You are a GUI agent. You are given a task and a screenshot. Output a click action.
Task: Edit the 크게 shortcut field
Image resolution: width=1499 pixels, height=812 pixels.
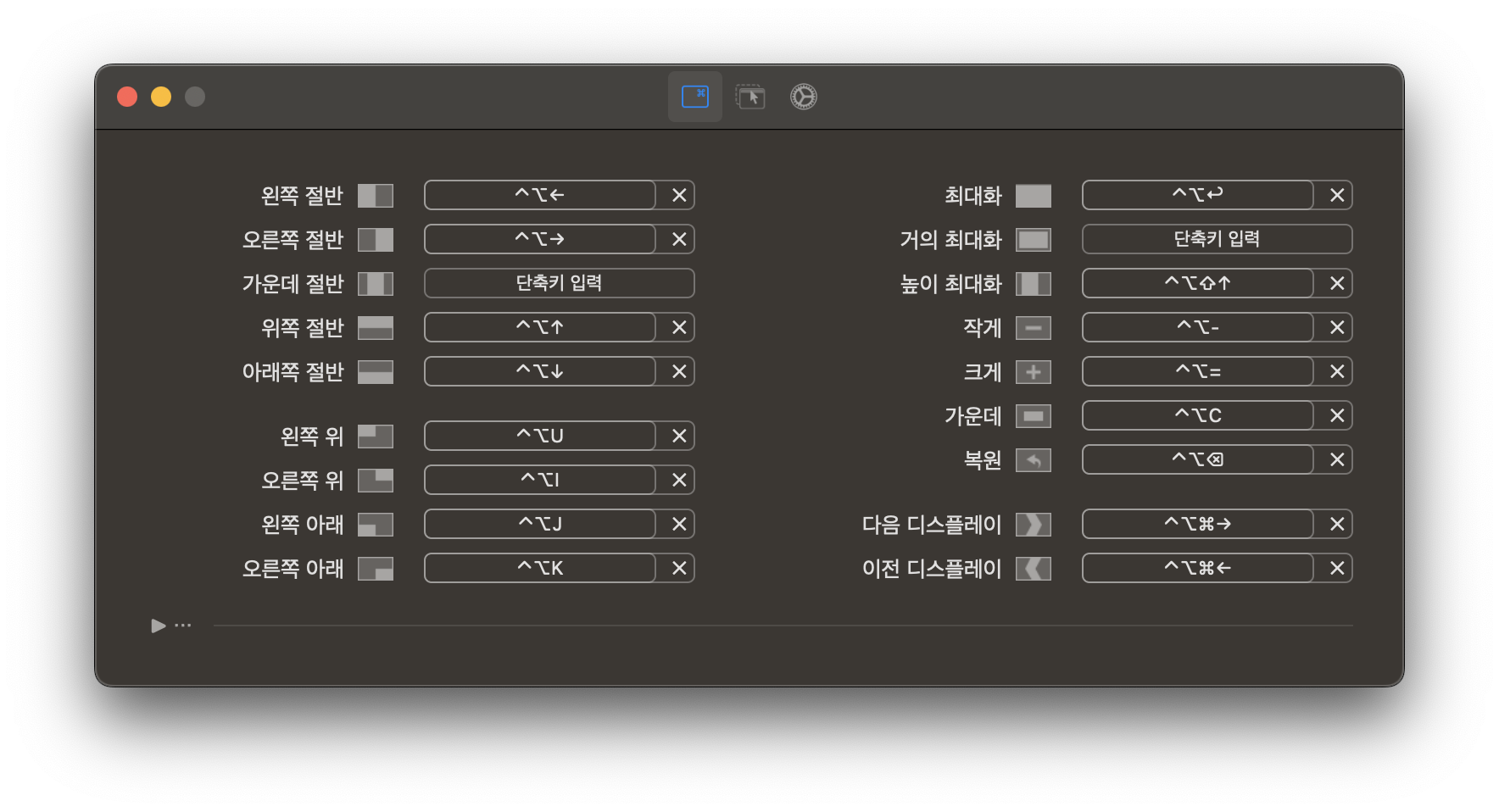click(x=1198, y=371)
